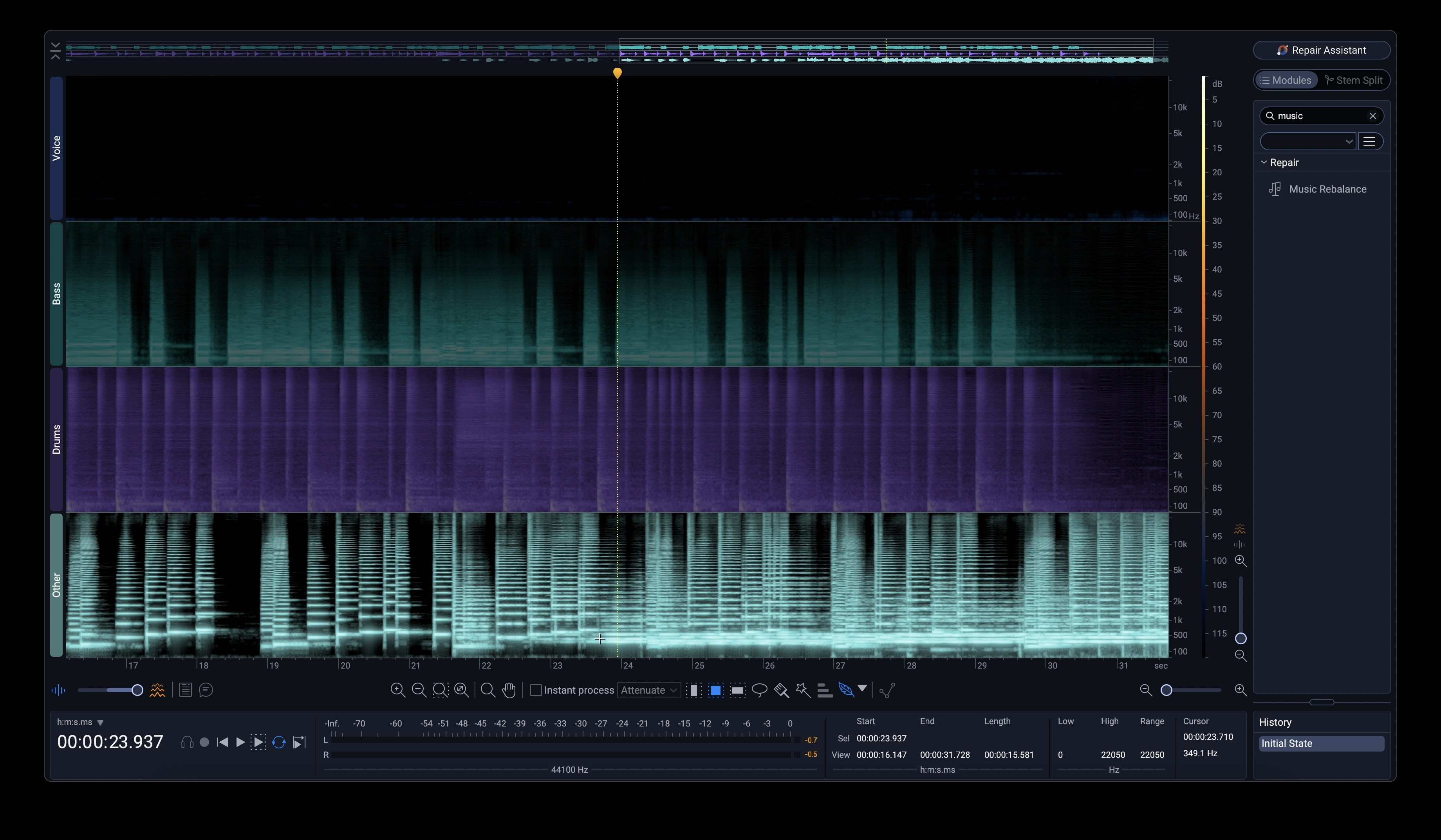
Task: Select the harmonics selection tool
Action: click(825, 690)
